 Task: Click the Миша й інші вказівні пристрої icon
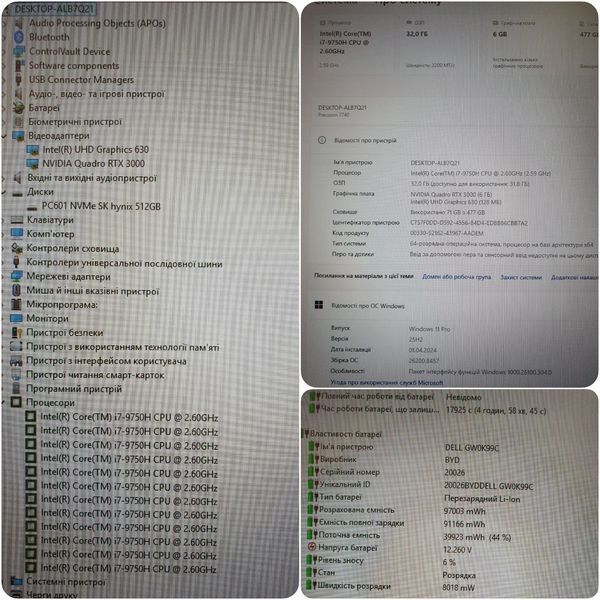(x=16, y=290)
